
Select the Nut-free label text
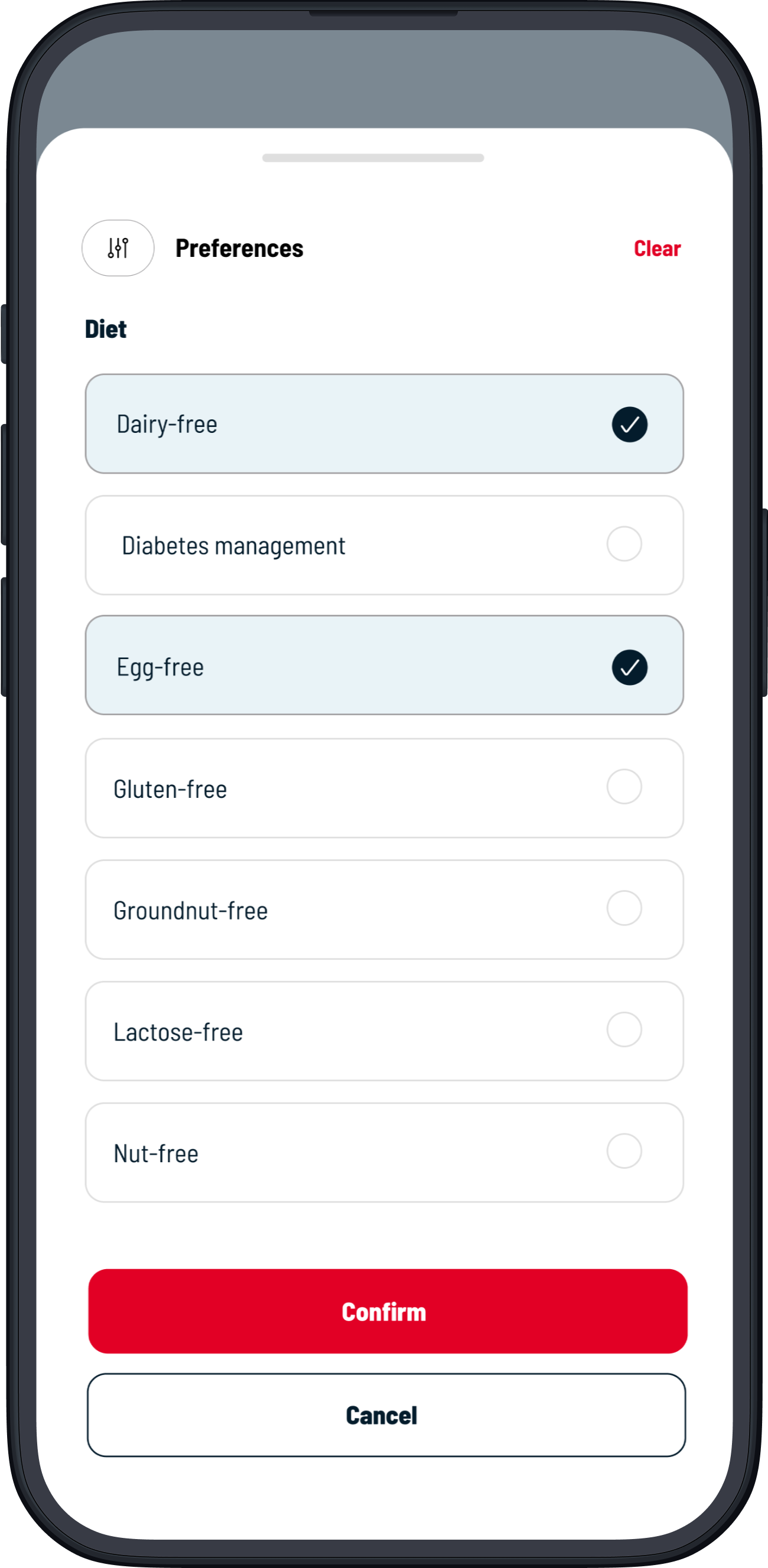point(157,1153)
